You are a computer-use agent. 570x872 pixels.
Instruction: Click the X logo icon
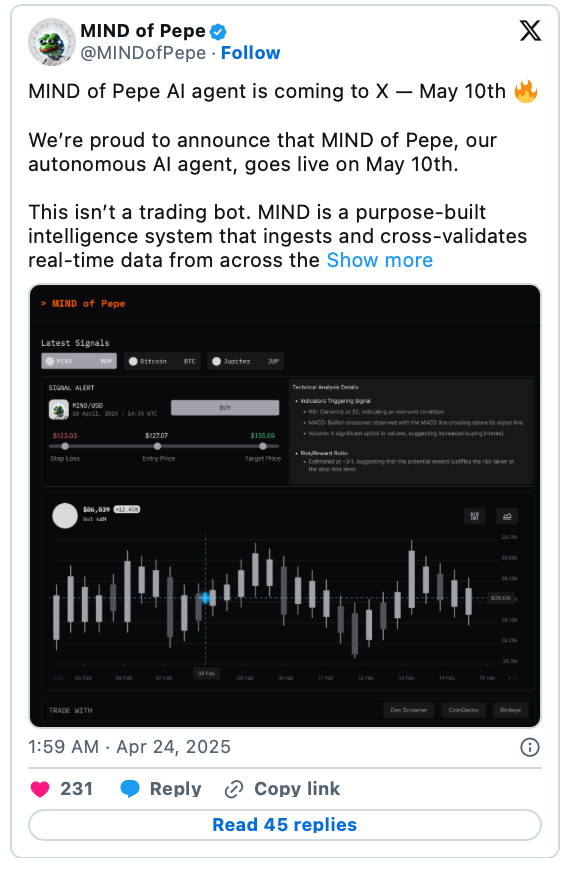pyautogui.click(x=530, y=31)
